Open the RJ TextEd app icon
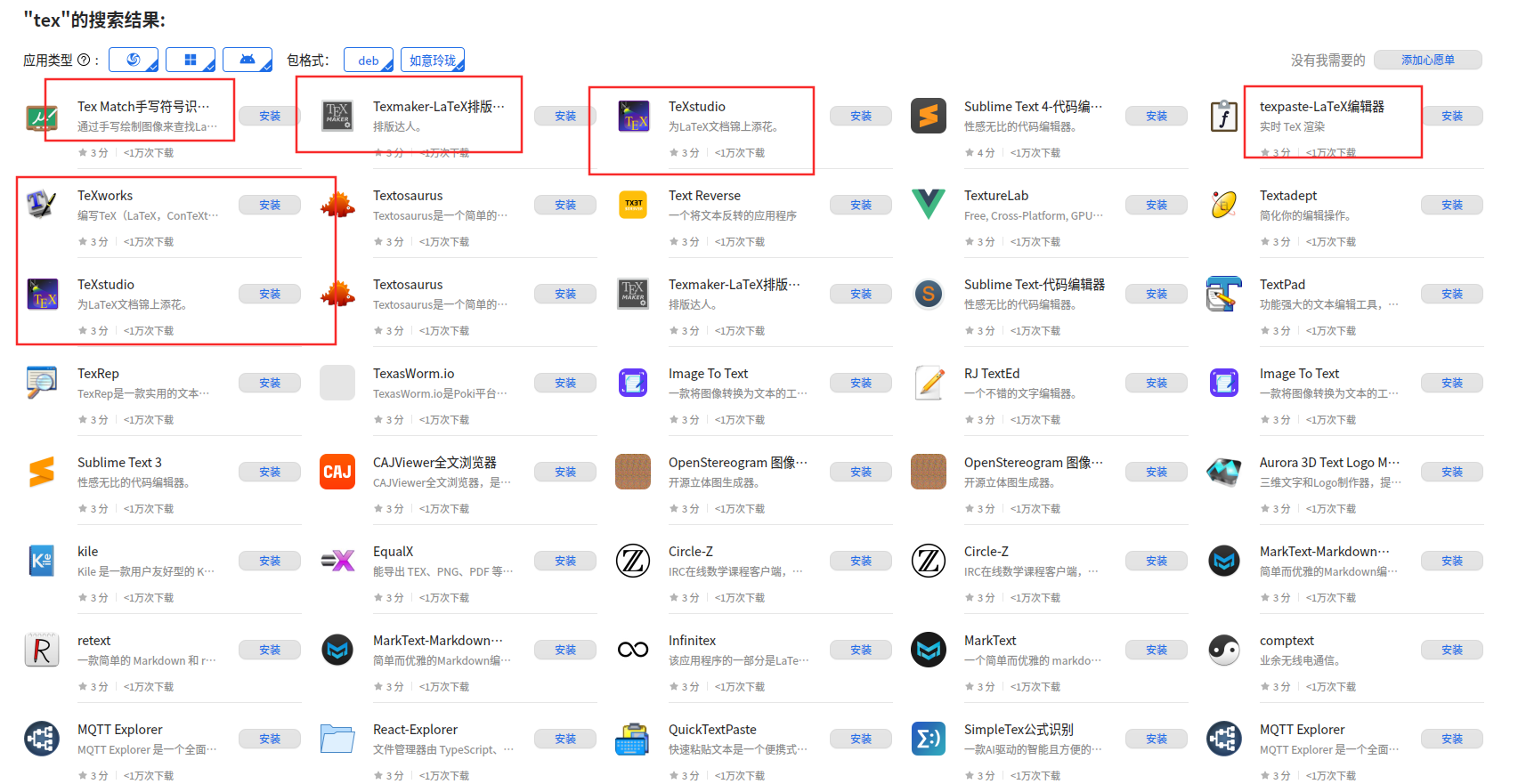Viewport: 1518px width, 784px height. [929, 384]
